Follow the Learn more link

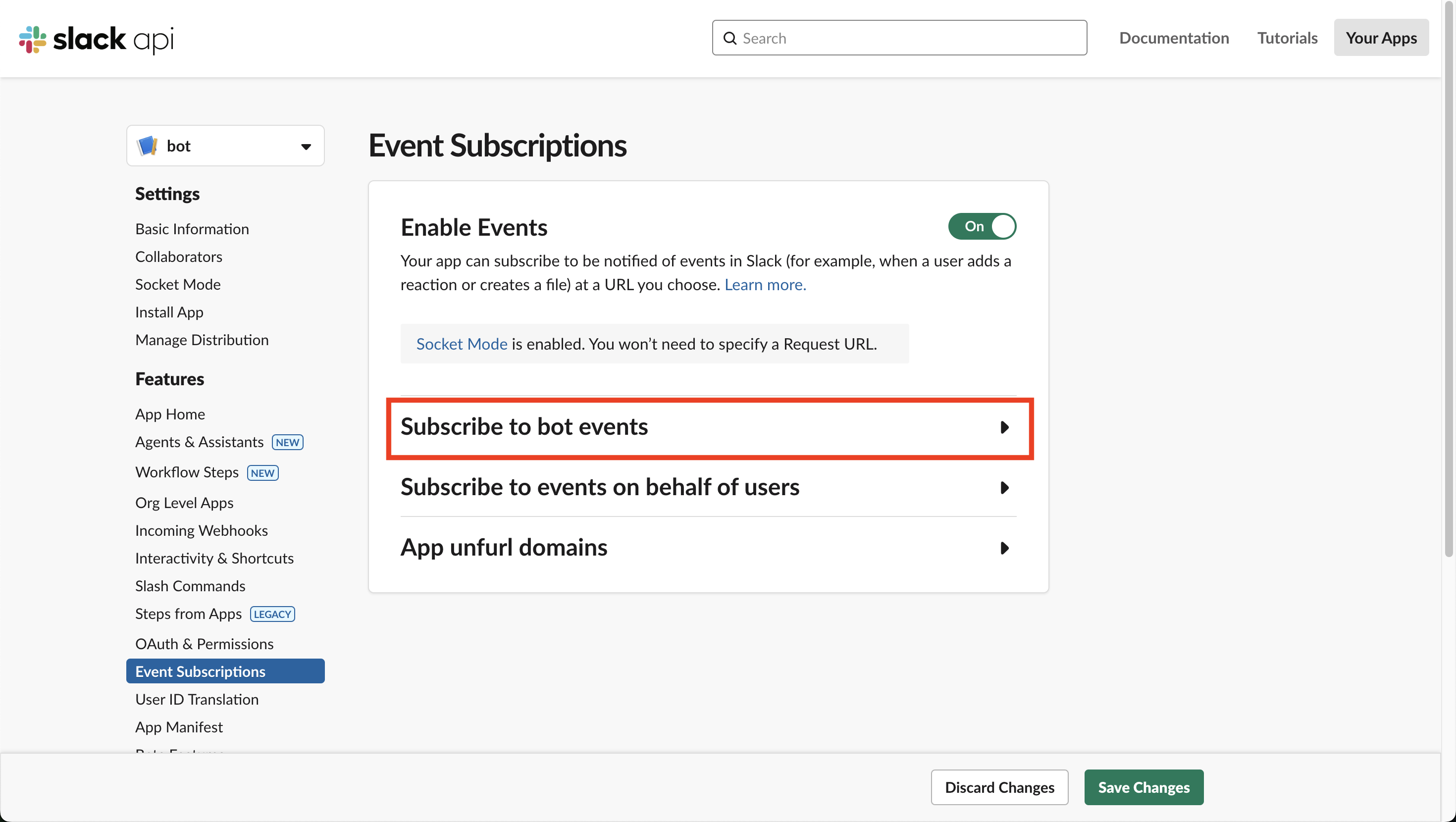(765, 284)
